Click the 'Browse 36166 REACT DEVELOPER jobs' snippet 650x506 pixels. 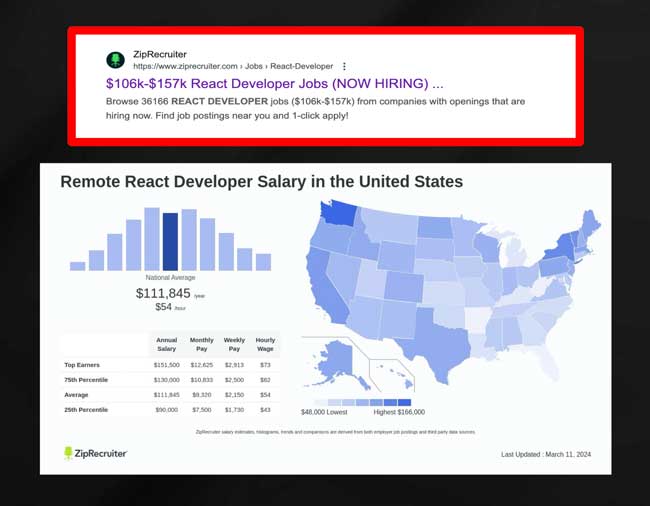pos(315,109)
